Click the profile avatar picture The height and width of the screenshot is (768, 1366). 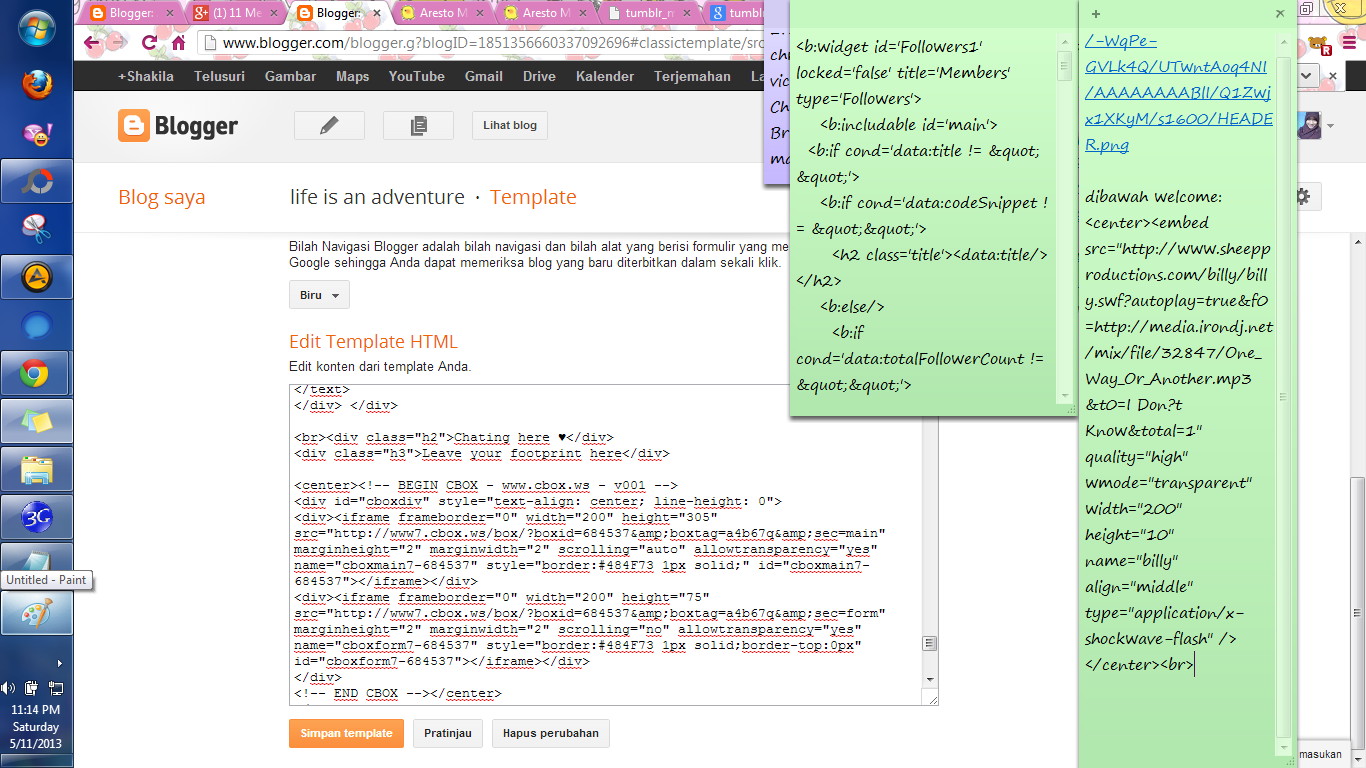[1310, 125]
